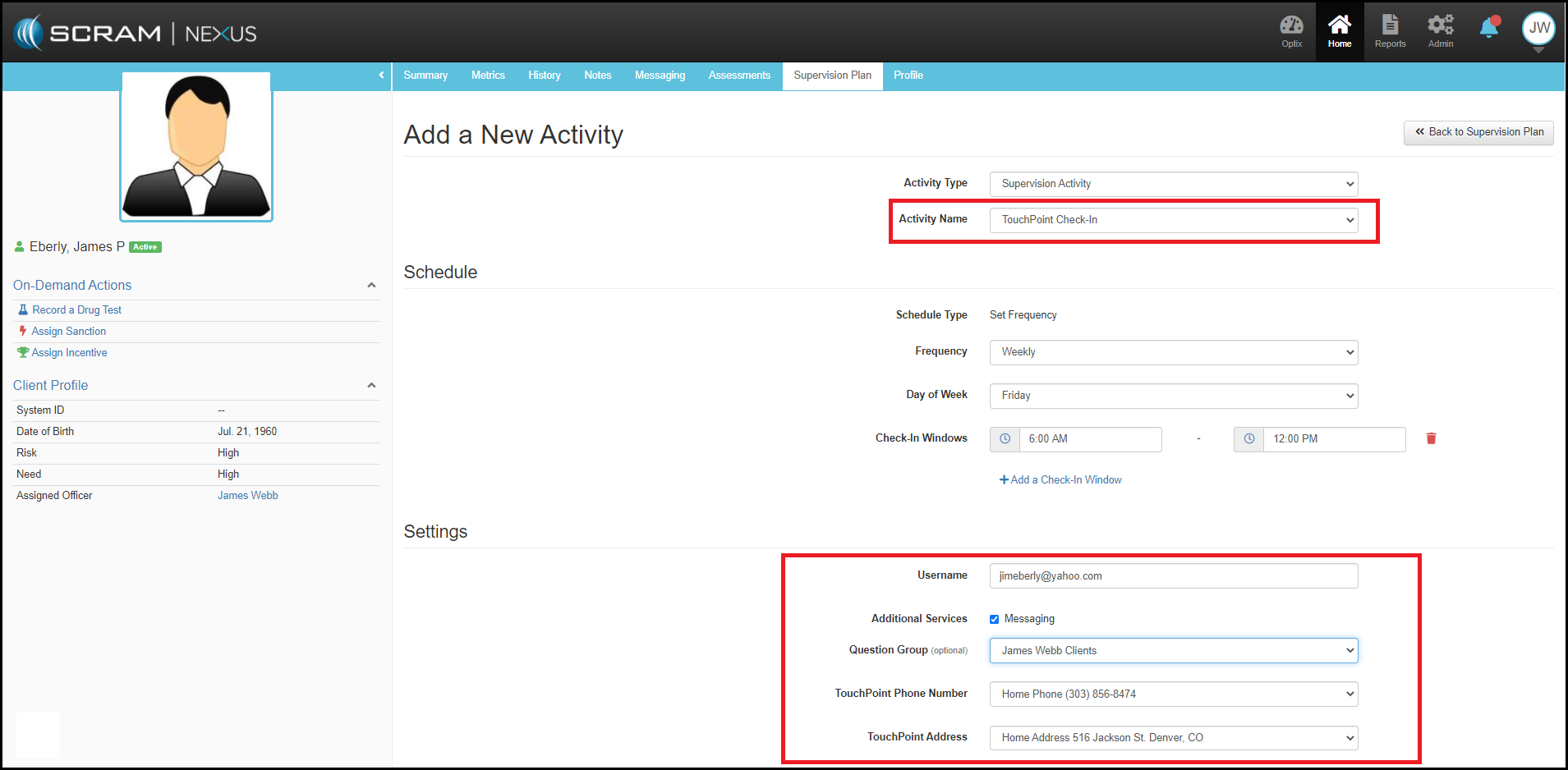This screenshot has height=770, width=1568.
Task: Click Back to Supervision Plan button
Action: (1478, 132)
